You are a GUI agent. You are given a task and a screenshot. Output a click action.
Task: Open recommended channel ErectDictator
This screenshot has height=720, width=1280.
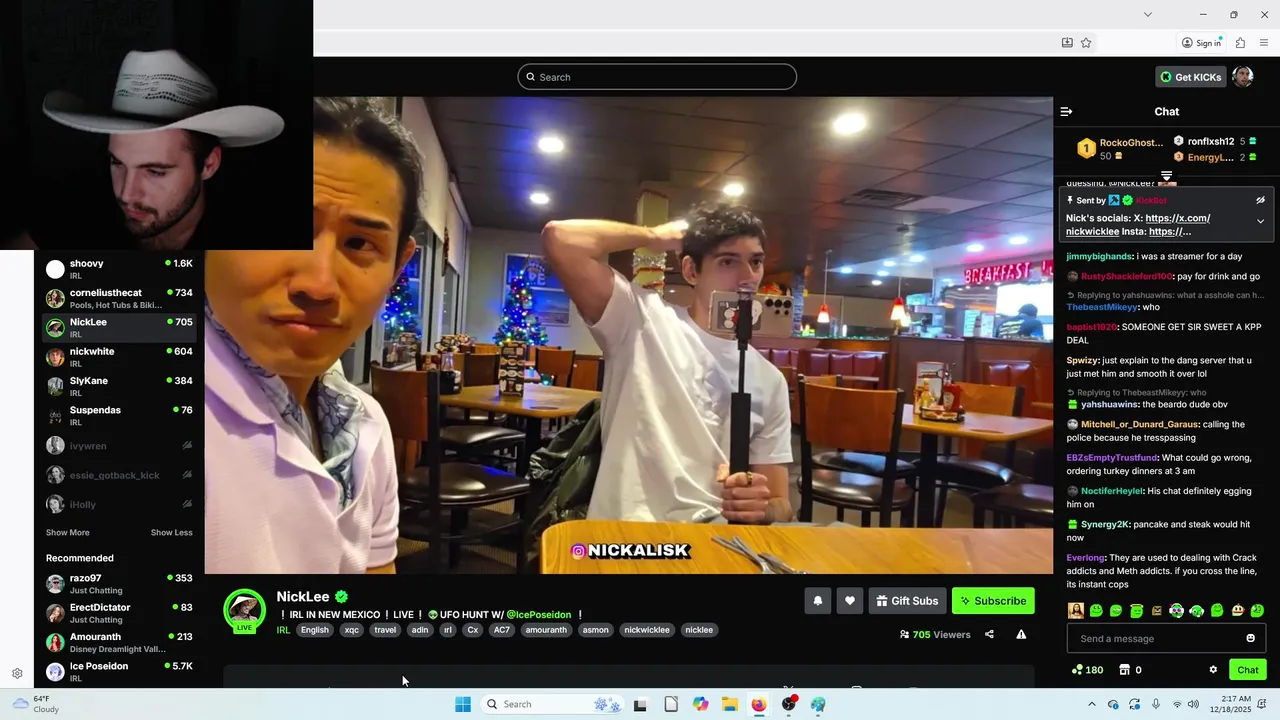pos(119,613)
